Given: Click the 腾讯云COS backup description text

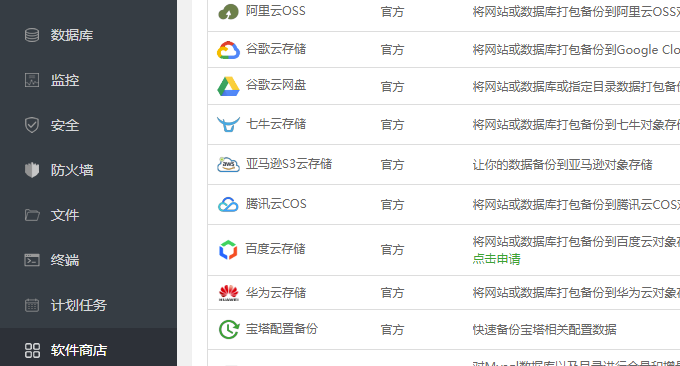Looking at the screenshot, I should 576,205.
